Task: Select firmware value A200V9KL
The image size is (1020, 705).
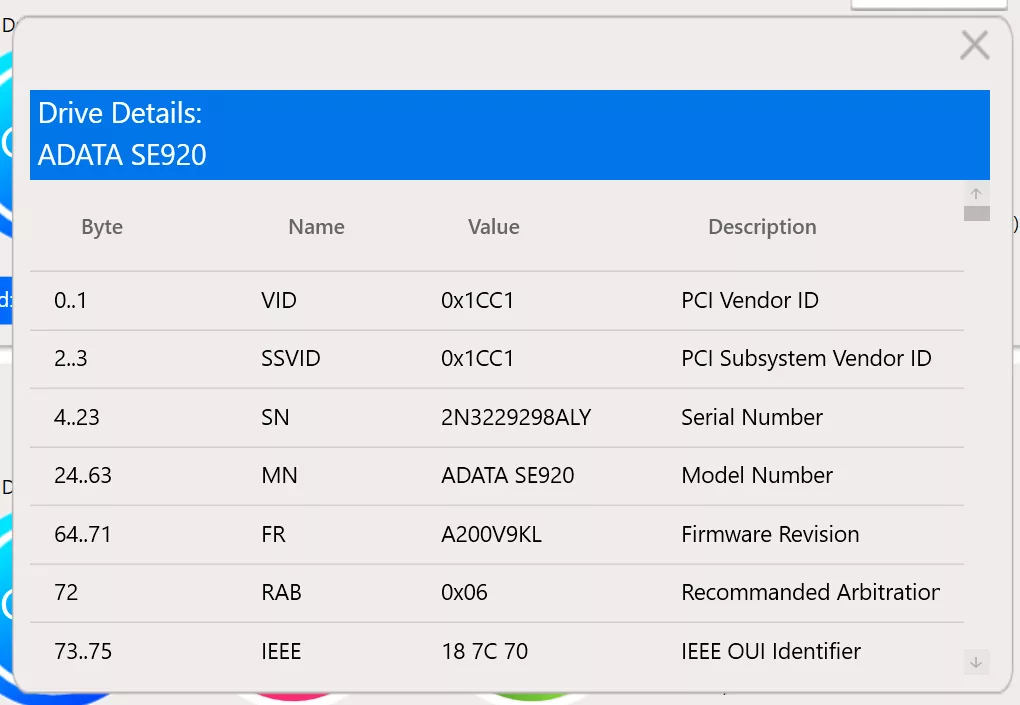Action: click(491, 535)
